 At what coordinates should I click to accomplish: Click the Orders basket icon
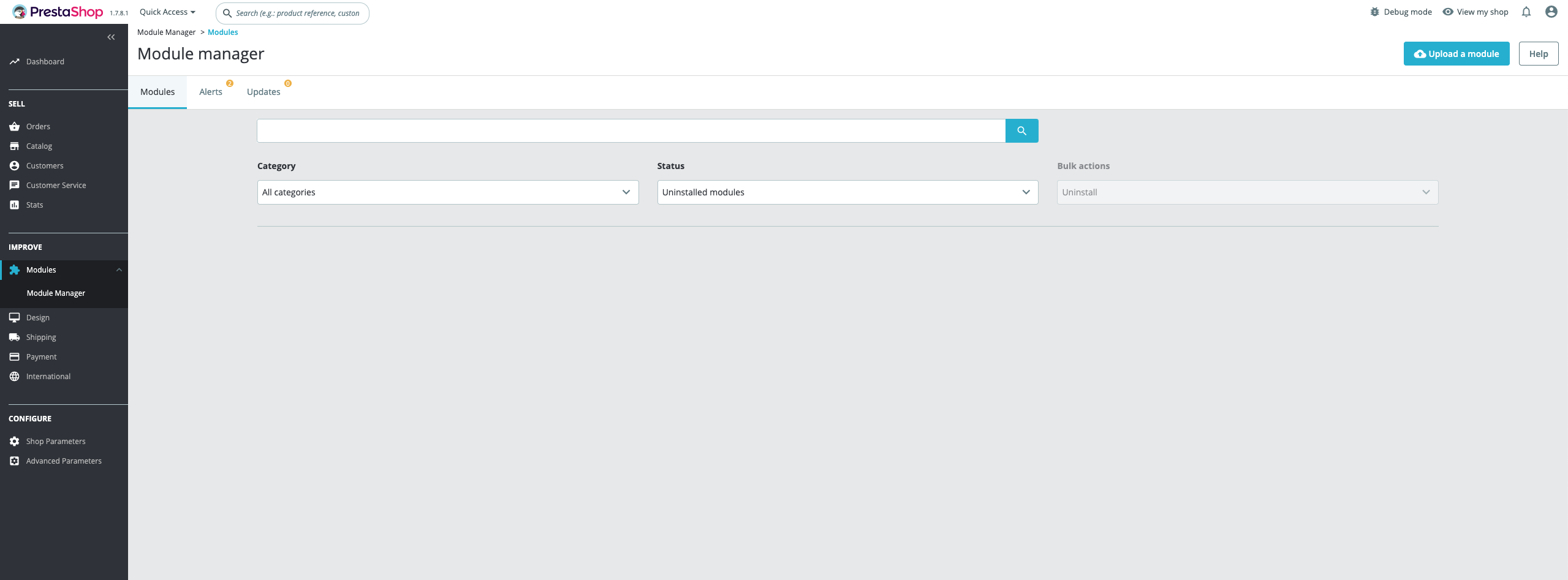point(15,126)
